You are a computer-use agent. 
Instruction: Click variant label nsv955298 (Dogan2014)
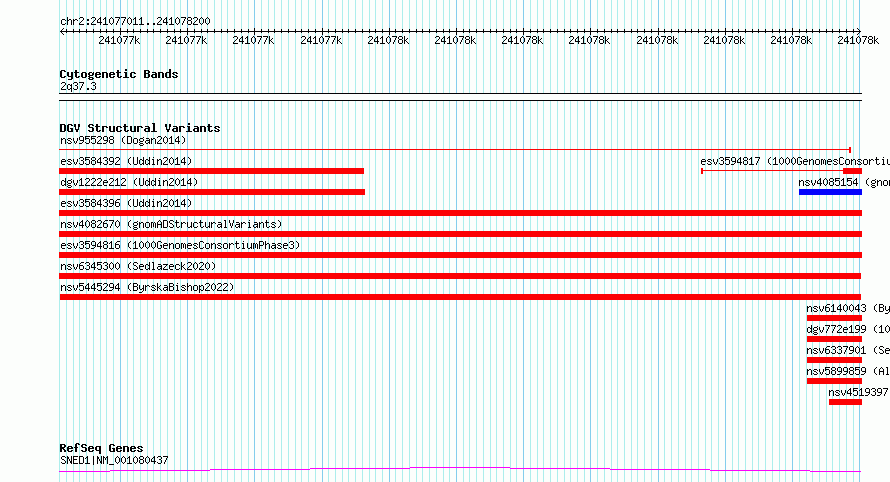123,140
